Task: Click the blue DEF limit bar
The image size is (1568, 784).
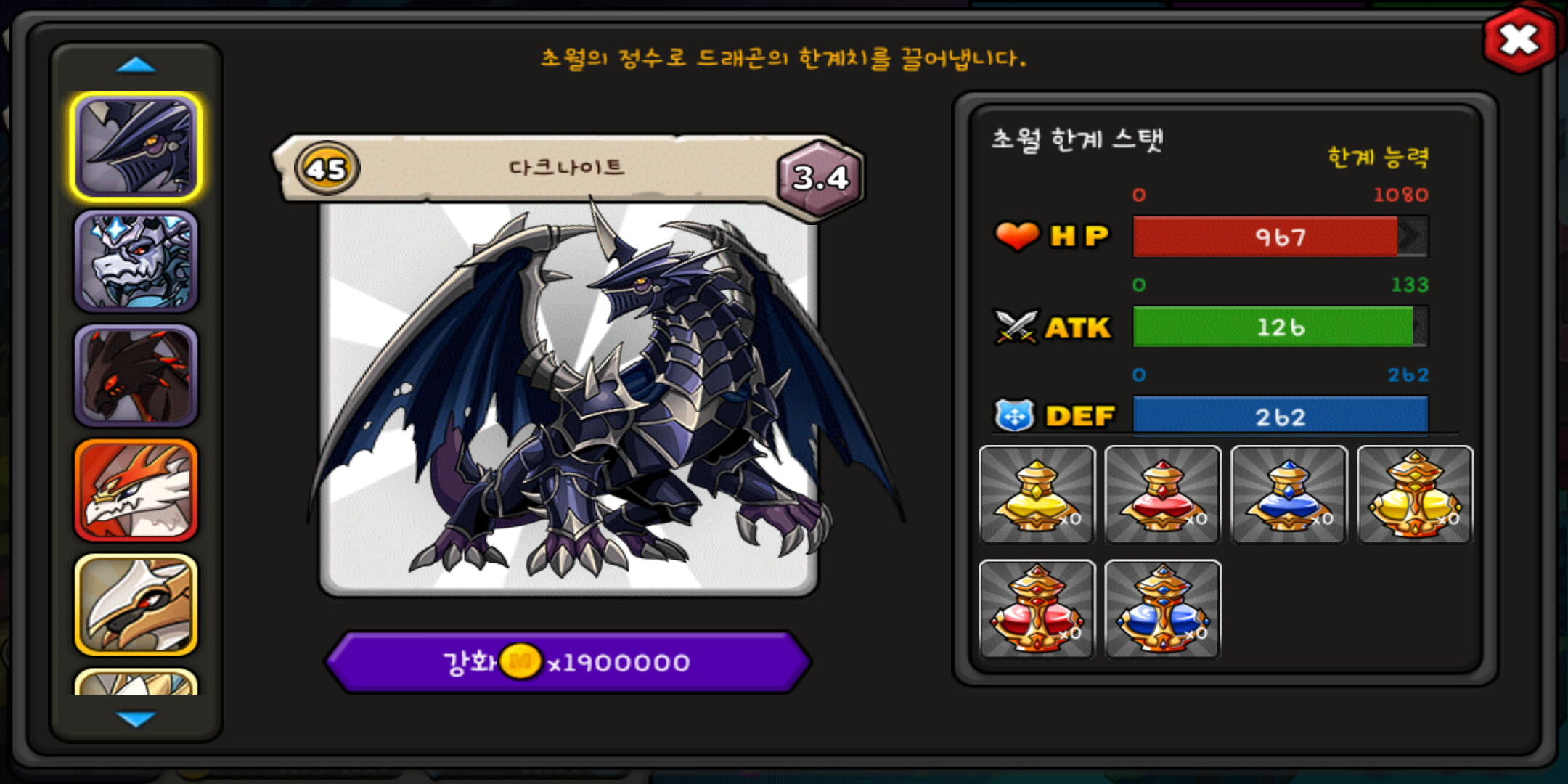Action: (x=1281, y=416)
